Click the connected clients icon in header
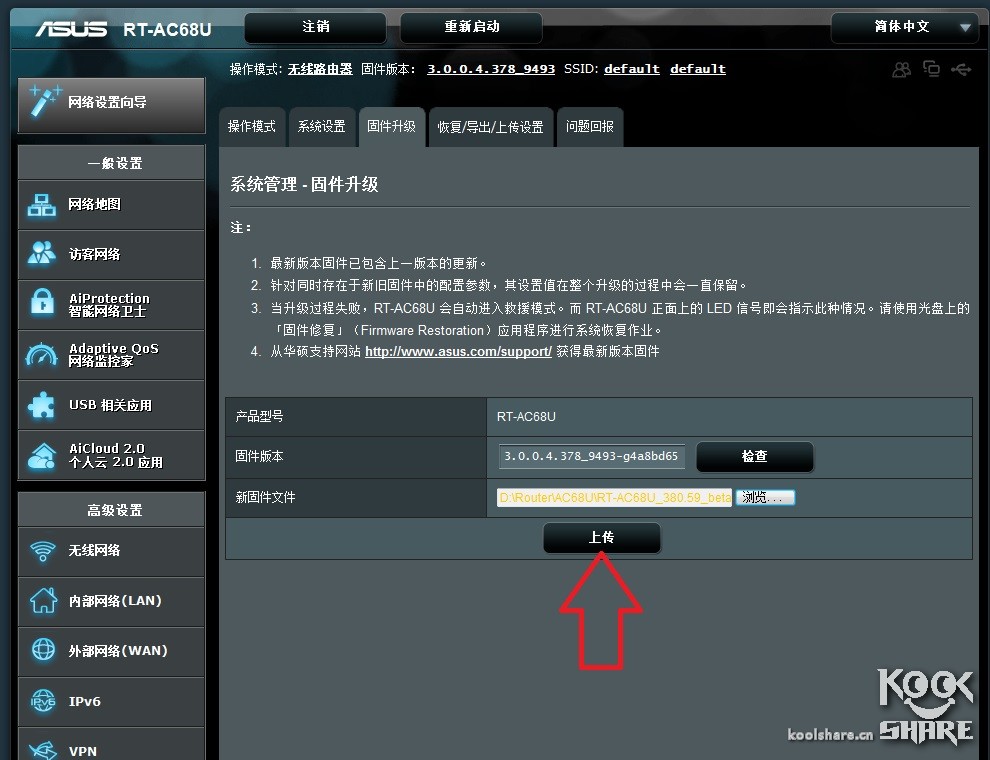Image resolution: width=990 pixels, height=760 pixels. point(900,70)
